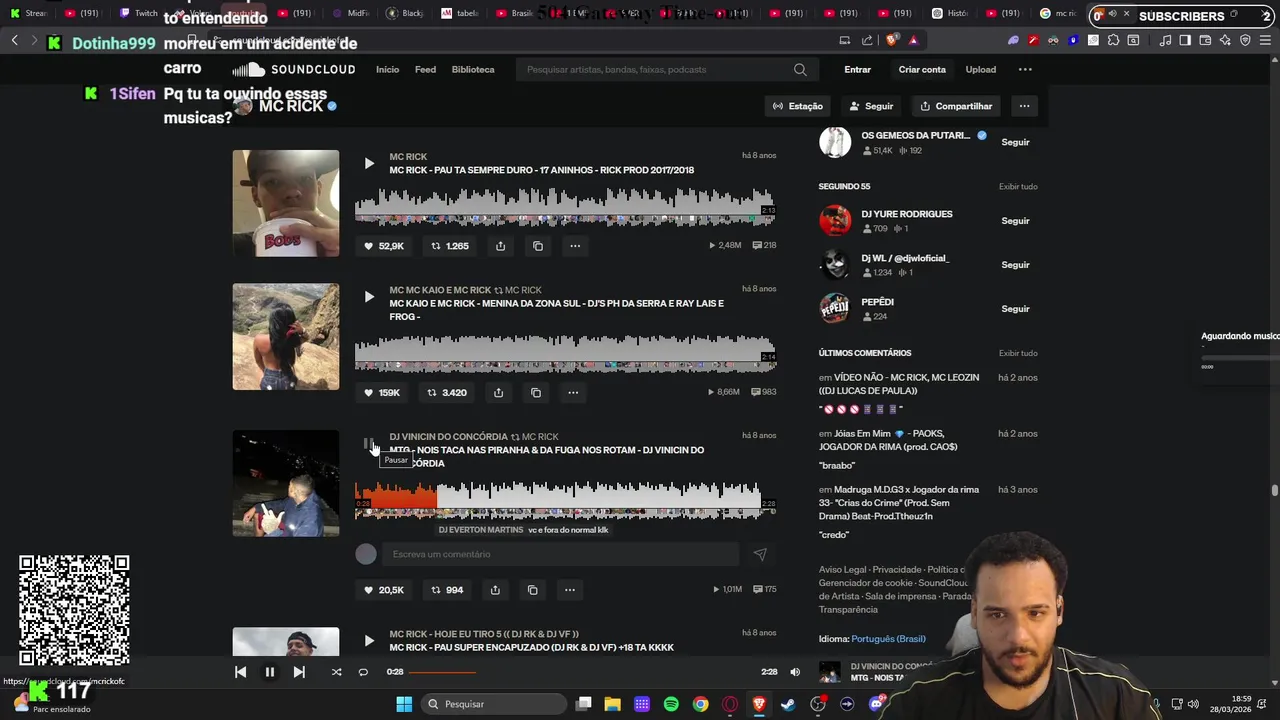Open Feed in SoundCloud nav
This screenshot has width=1280, height=720.
425,69
